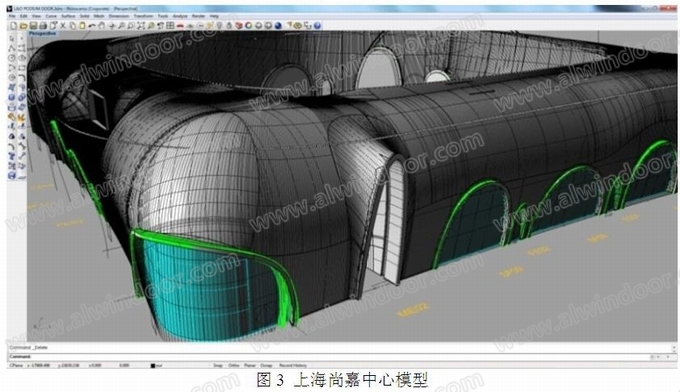Screen dimensions: 680x392
Task: Click the Undo arrow icon
Action: point(92,26)
